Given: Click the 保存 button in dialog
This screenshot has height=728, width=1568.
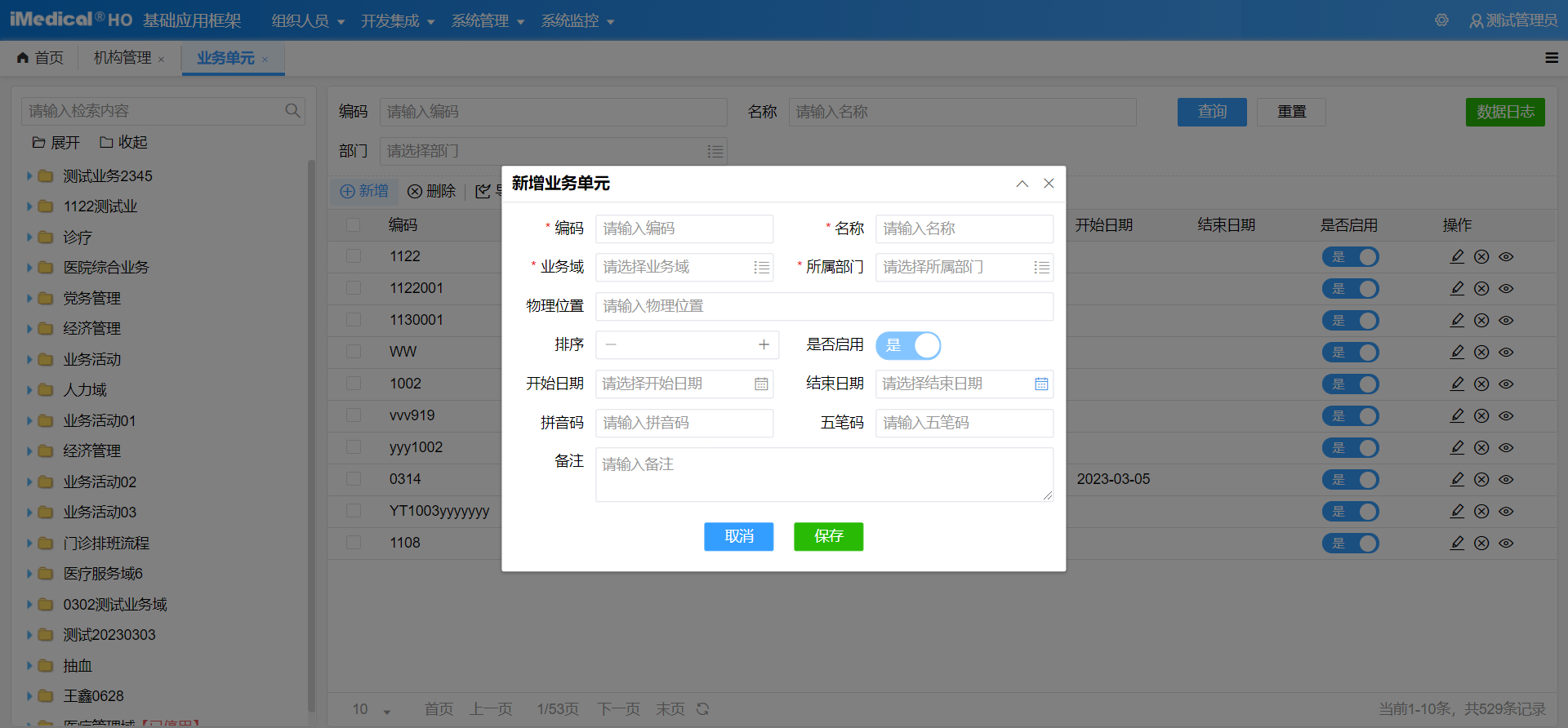Looking at the screenshot, I should [828, 537].
